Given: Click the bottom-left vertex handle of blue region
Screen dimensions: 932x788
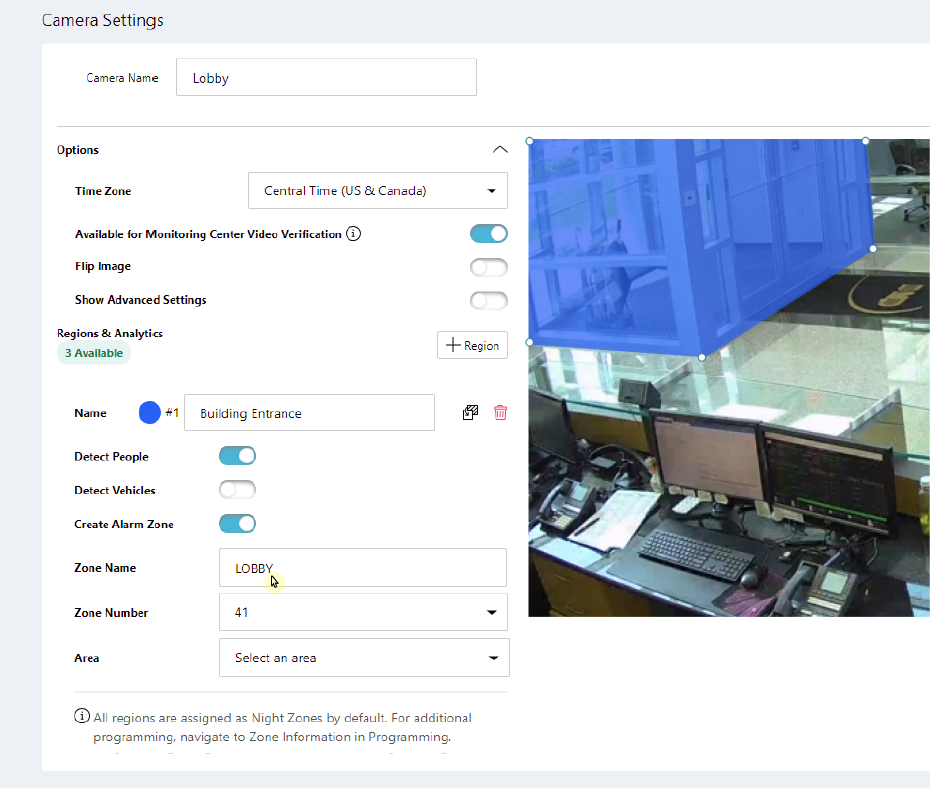Looking at the screenshot, I should point(529,342).
